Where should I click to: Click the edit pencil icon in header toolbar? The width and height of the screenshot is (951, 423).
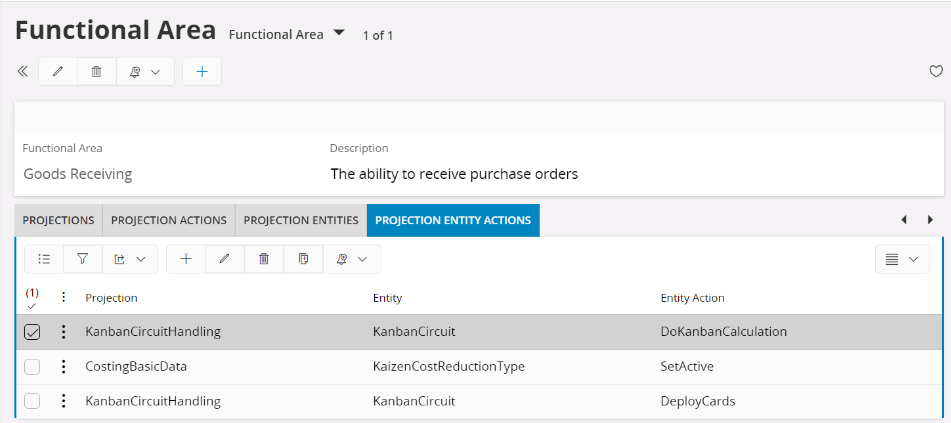58,72
